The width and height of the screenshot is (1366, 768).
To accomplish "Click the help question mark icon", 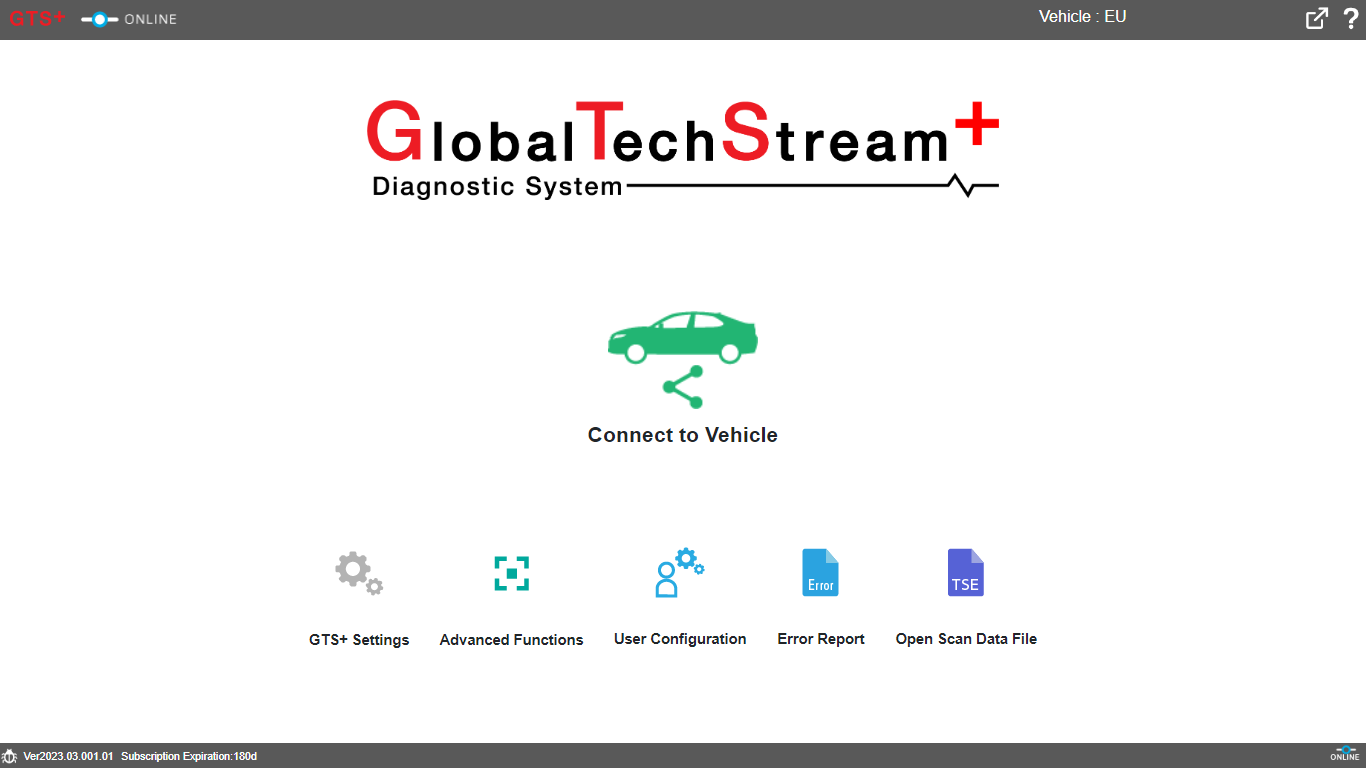I will [x=1350, y=18].
